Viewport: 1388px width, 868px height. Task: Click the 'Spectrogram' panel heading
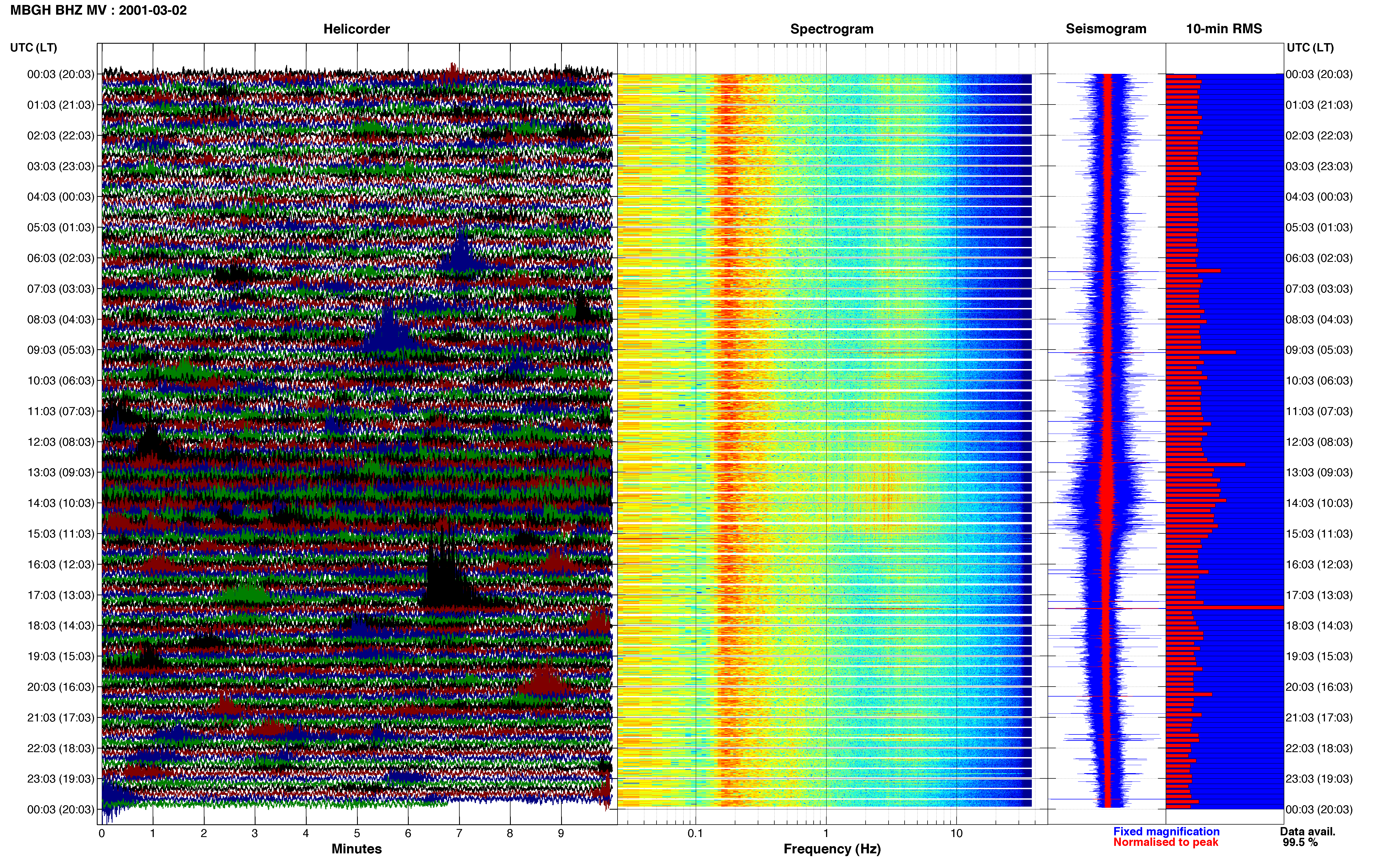[832, 29]
